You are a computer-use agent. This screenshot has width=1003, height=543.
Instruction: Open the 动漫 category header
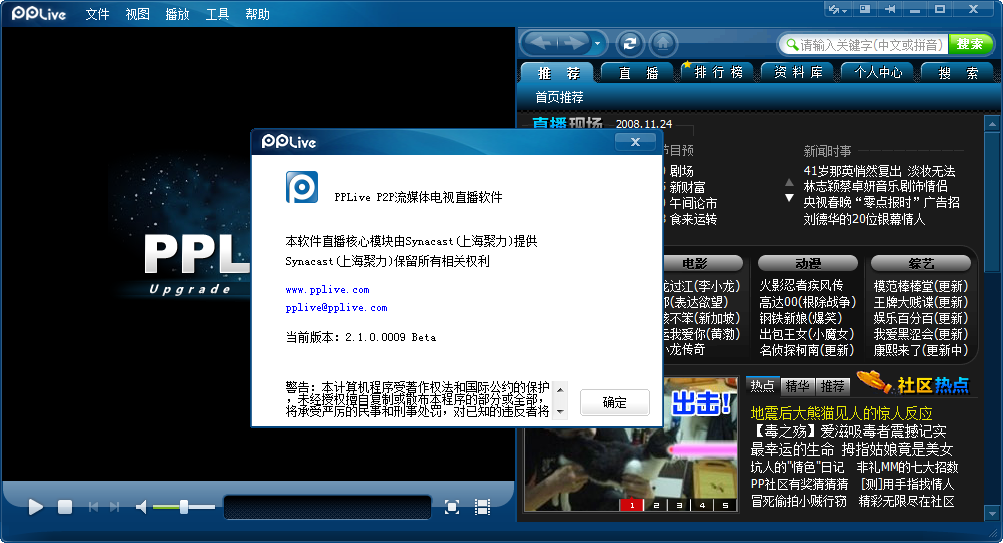click(x=808, y=263)
